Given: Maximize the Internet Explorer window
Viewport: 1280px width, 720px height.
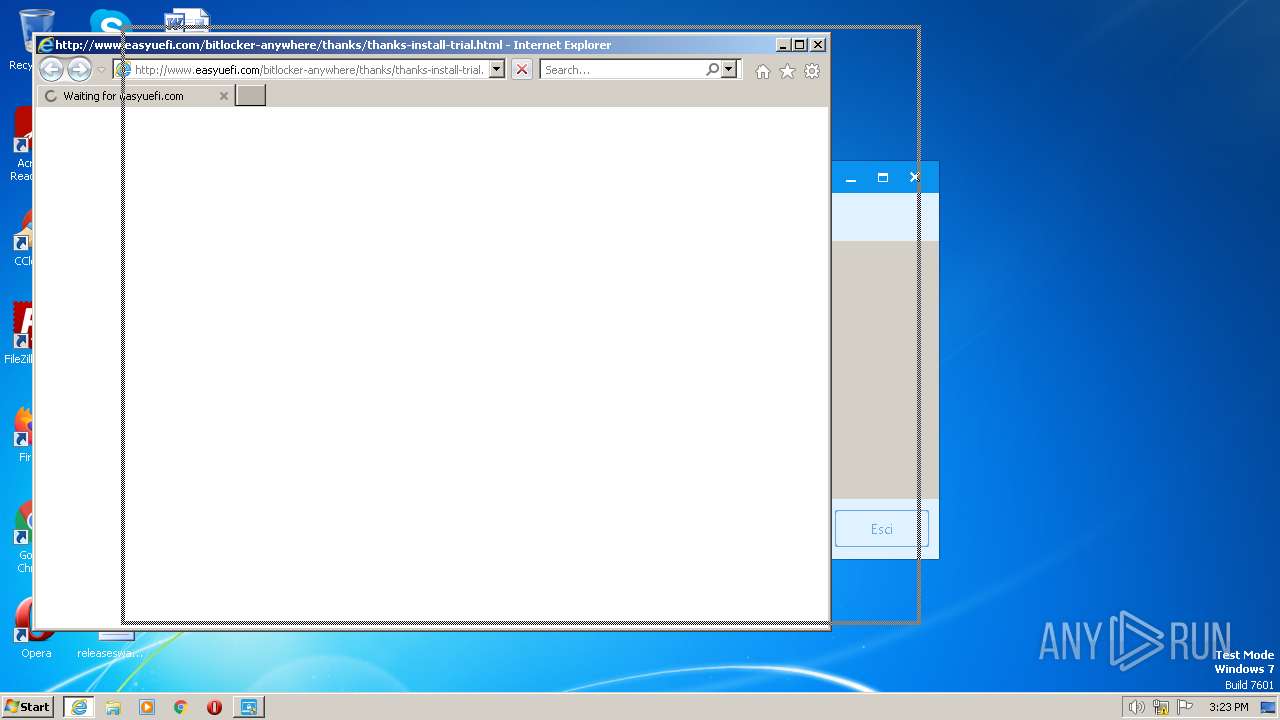Looking at the screenshot, I should (800, 45).
